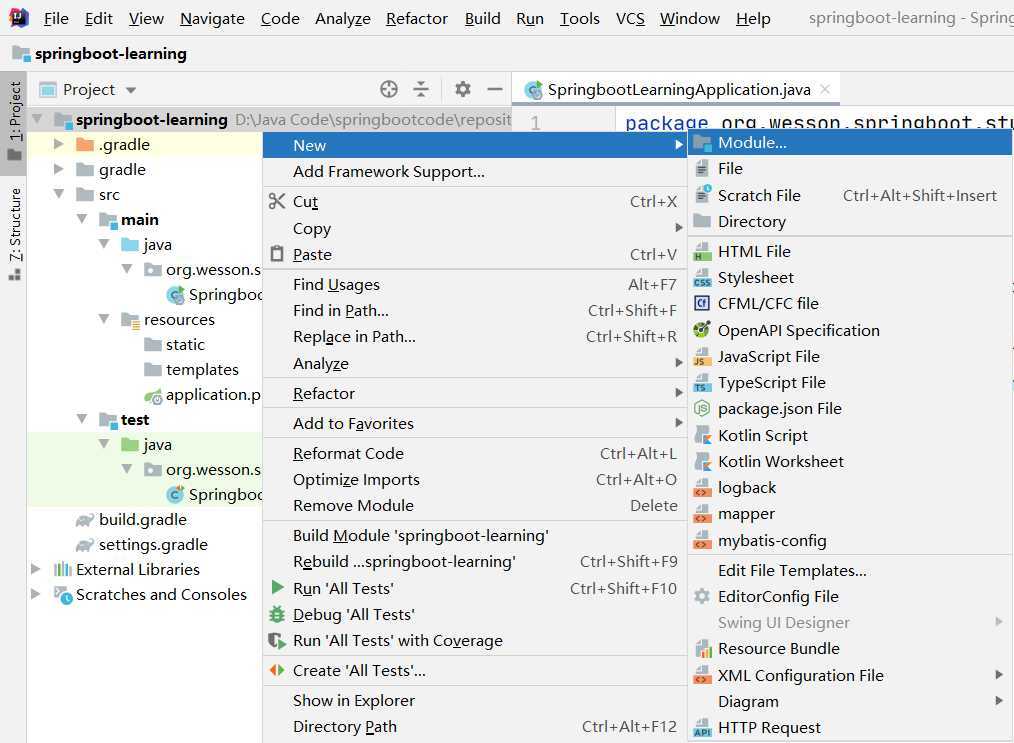Hide the Project panel with minimize icon
Viewport: 1014px width, 743px height.
click(494, 89)
